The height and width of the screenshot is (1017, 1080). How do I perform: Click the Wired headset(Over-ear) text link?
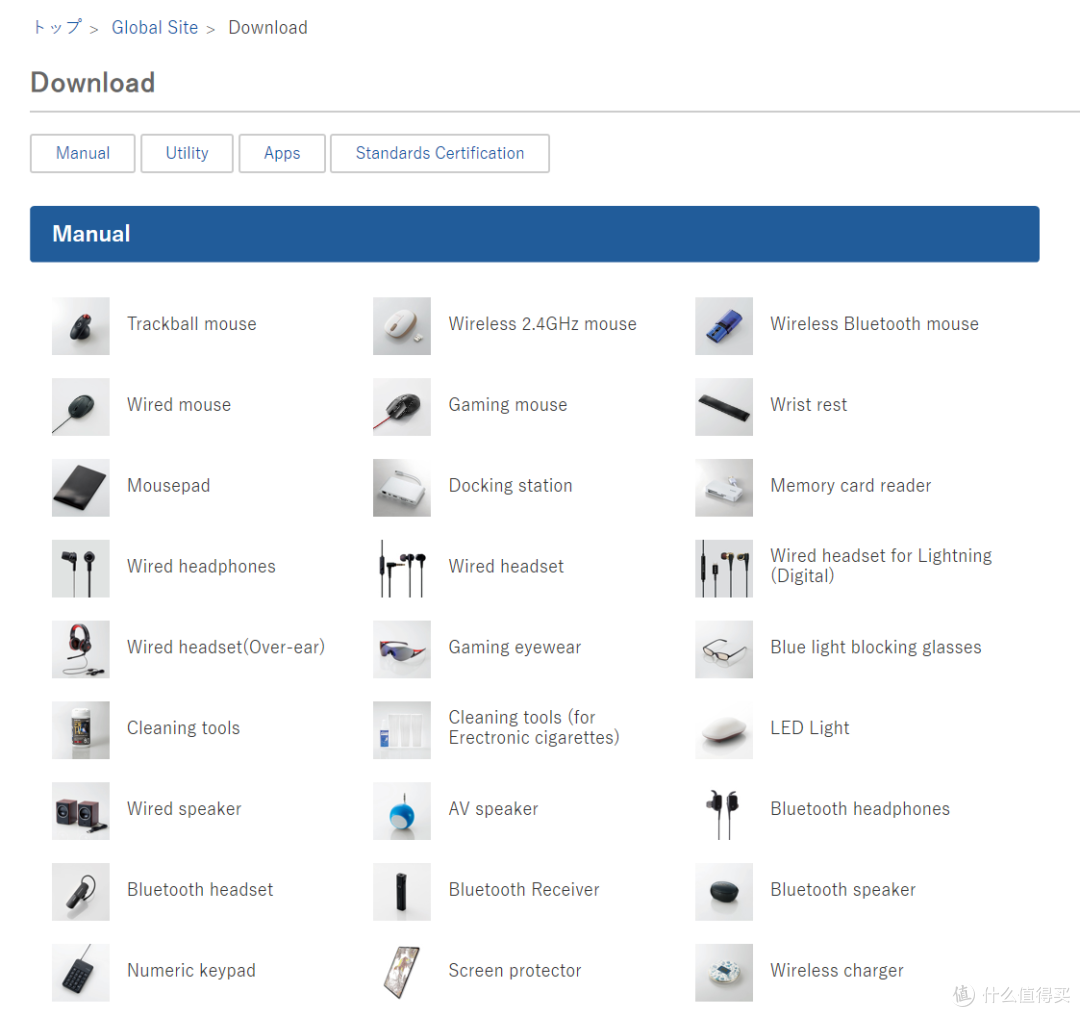226,647
